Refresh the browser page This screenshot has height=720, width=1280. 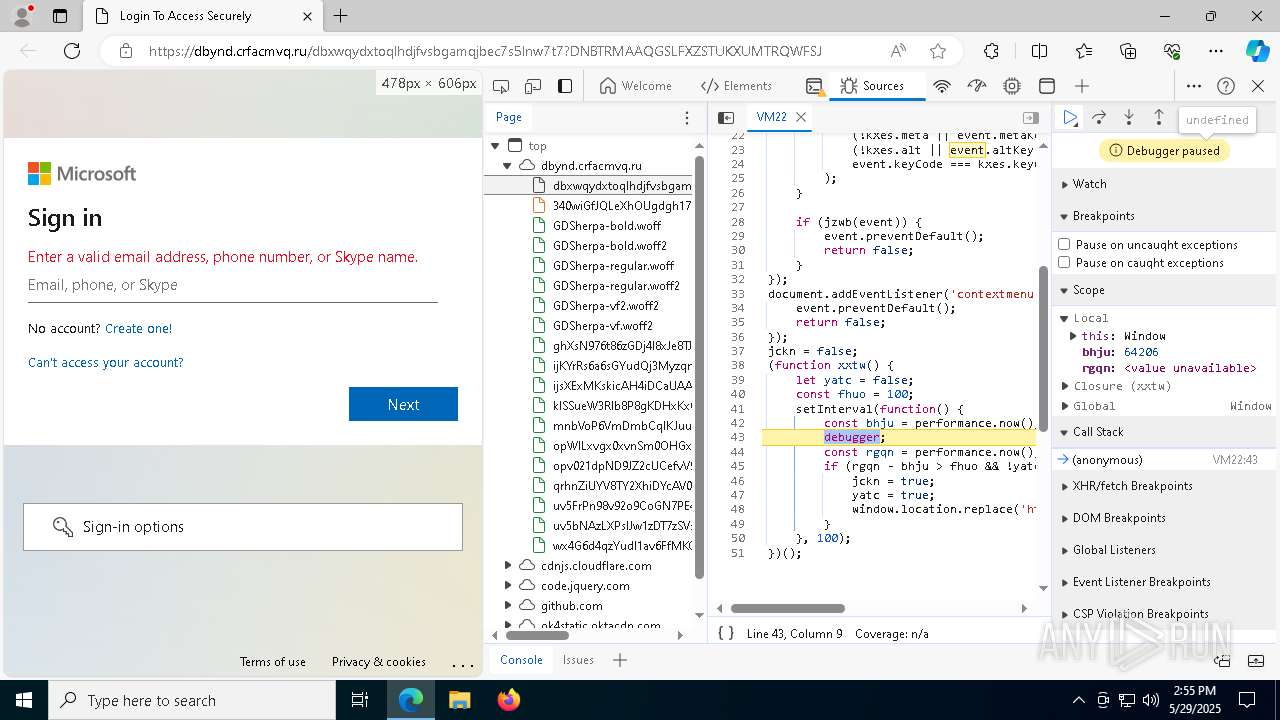click(72, 51)
